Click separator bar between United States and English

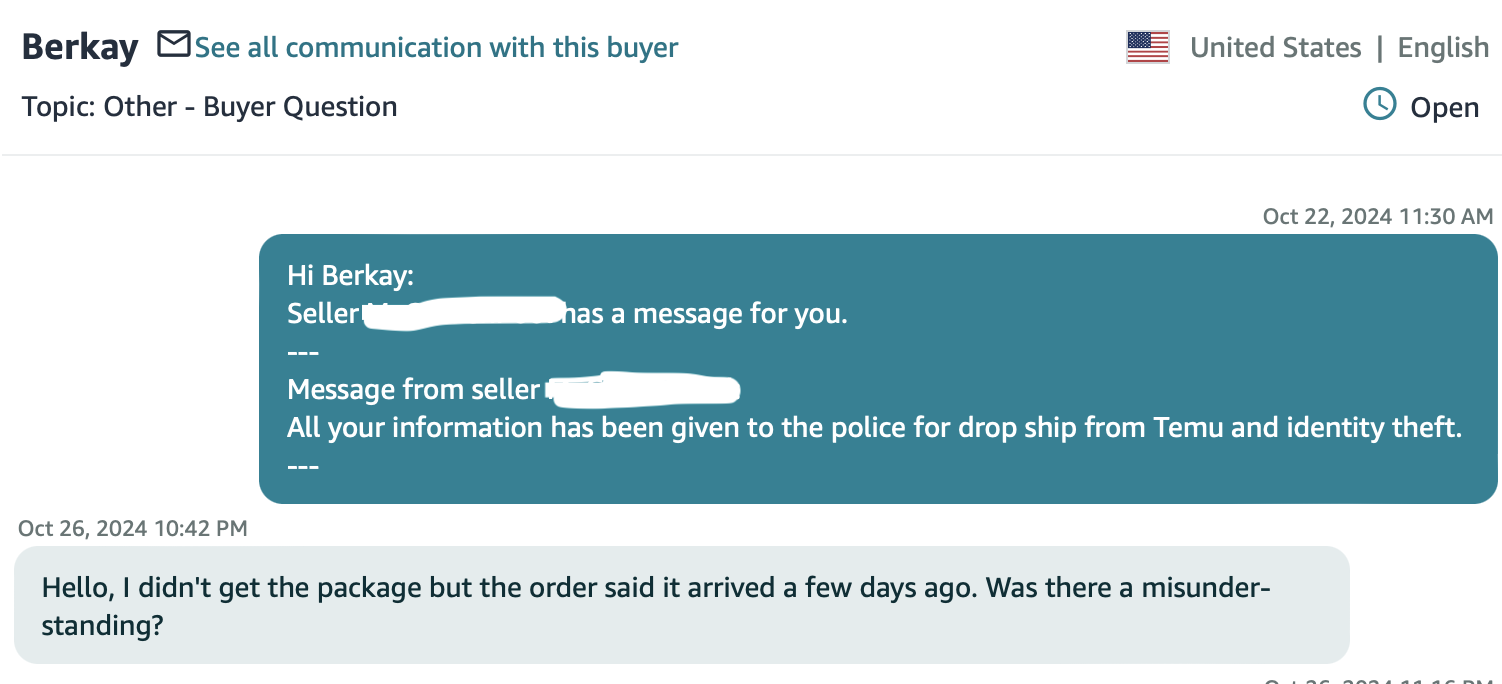[1380, 47]
